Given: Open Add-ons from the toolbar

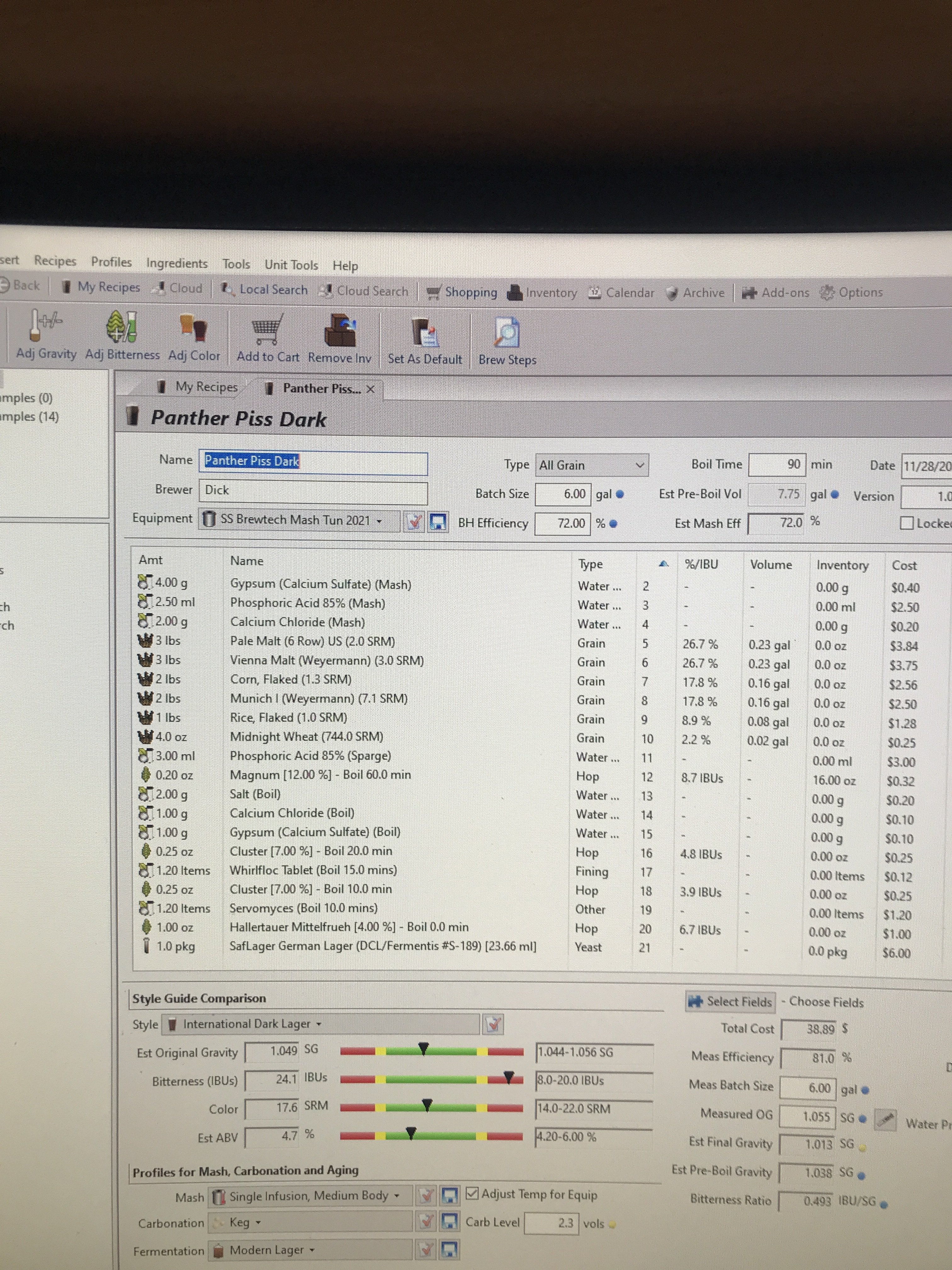Looking at the screenshot, I should click(x=775, y=293).
